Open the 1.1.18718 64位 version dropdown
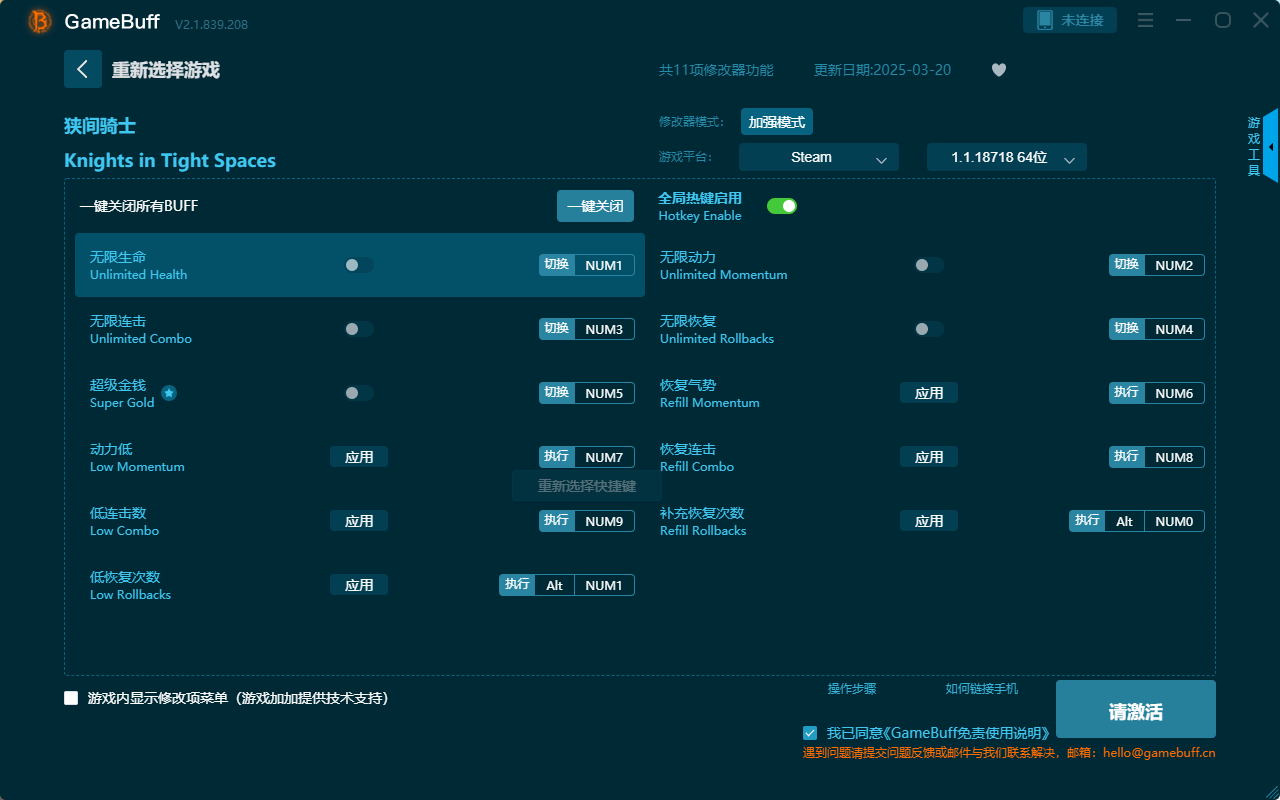The image size is (1280, 800). (1006, 157)
